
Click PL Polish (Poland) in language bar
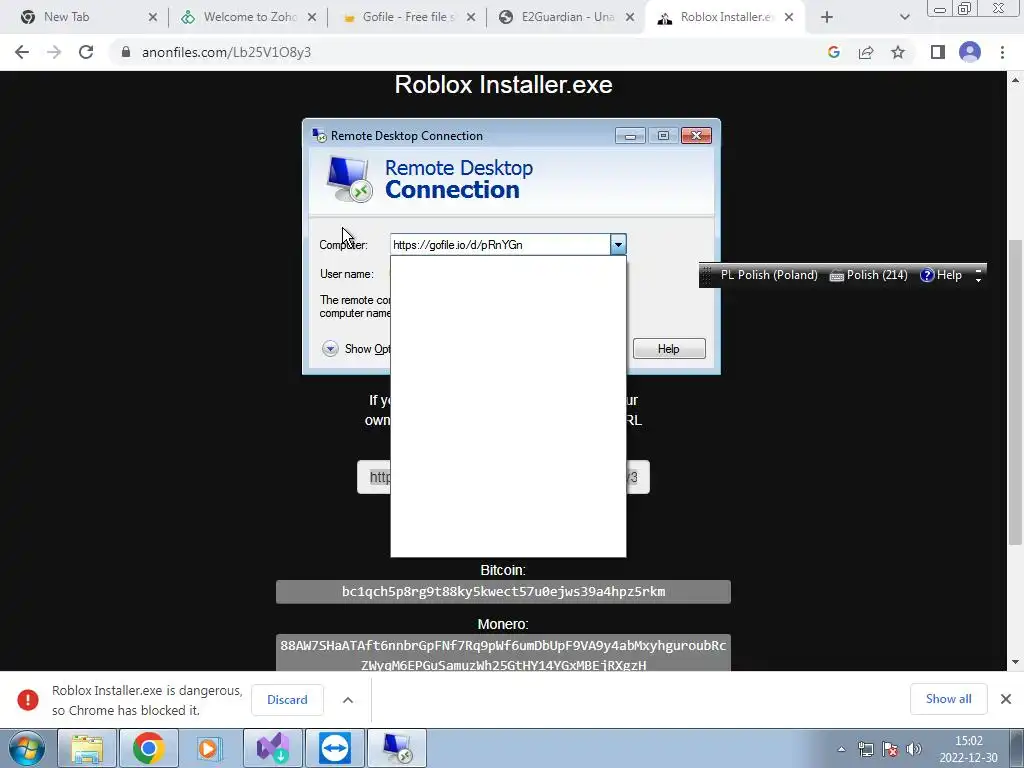(769, 275)
